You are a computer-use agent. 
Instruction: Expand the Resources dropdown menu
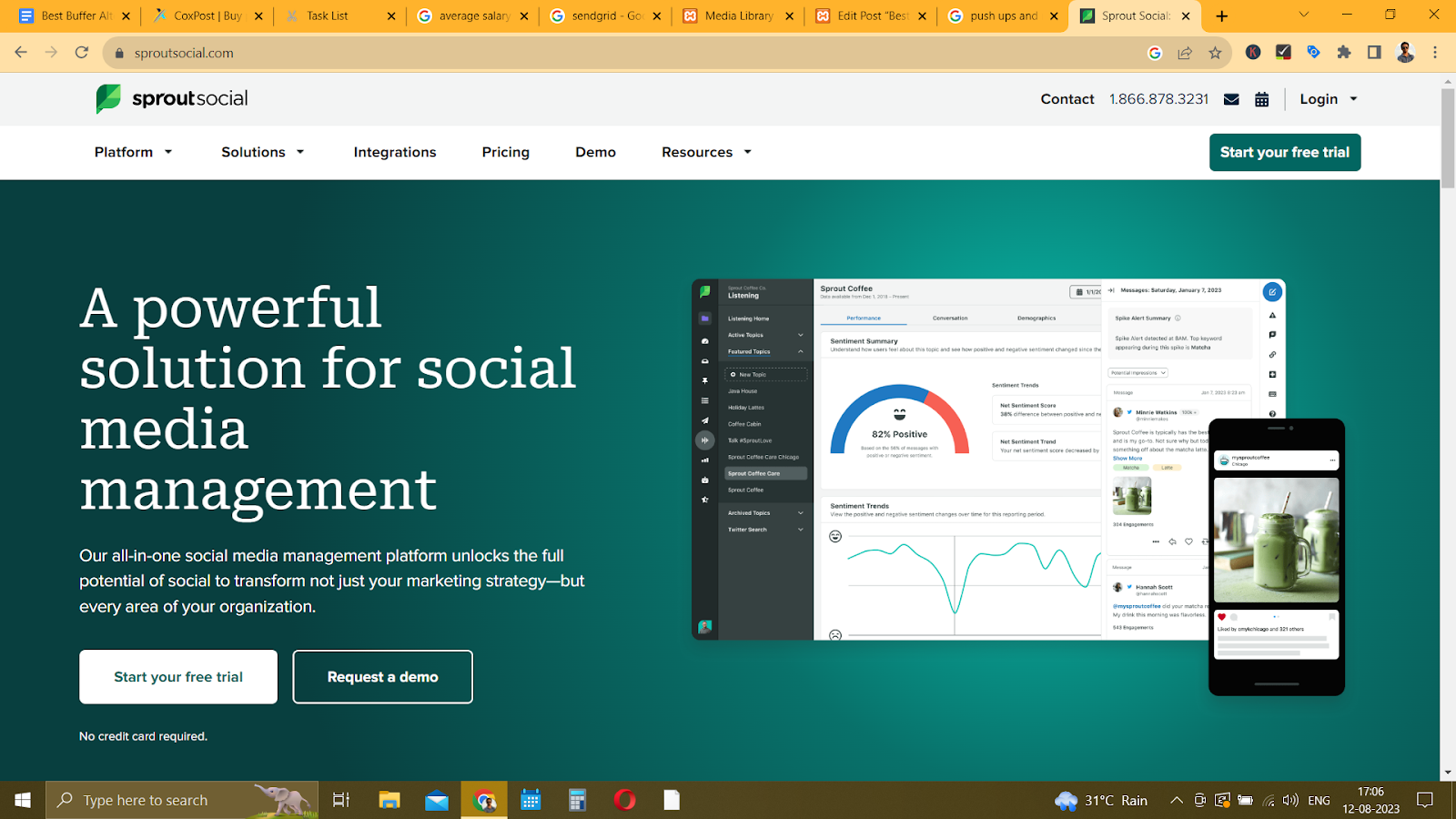pos(707,152)
